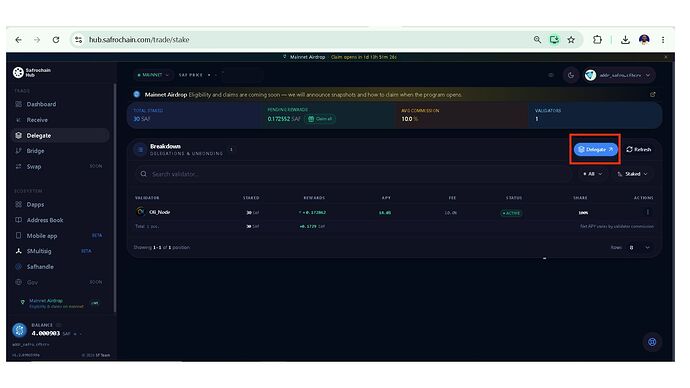Screen dimensions: 690x388
Task: Click the blue Delegate button
Action: click(x=595, y=150)
